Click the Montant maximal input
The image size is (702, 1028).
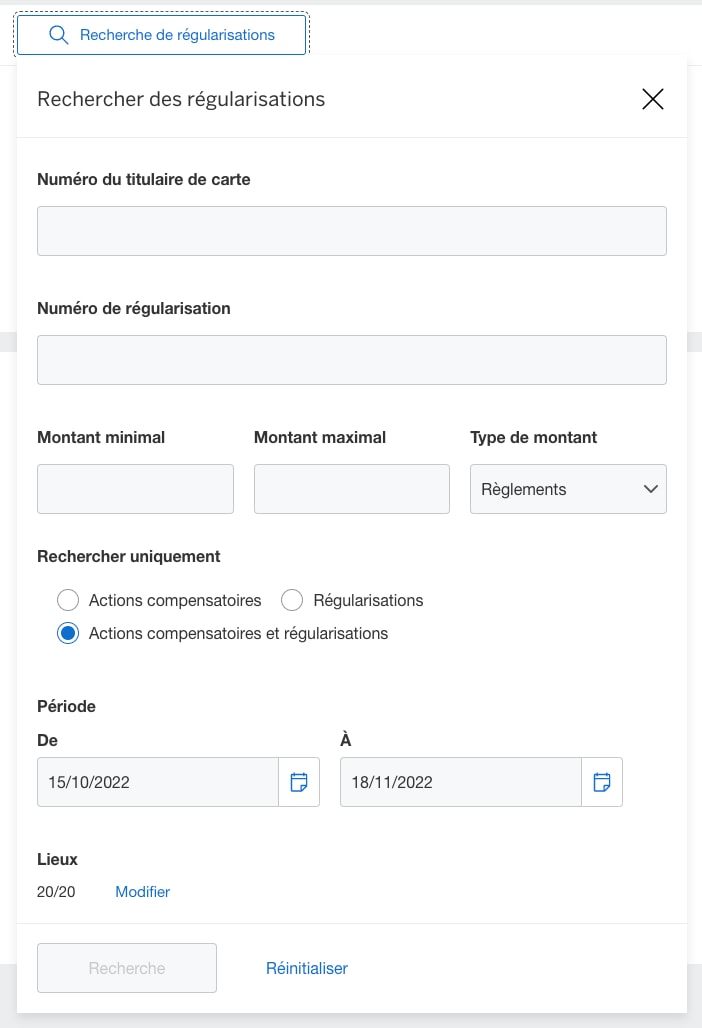pyautogui.click(x=351, y=489)
